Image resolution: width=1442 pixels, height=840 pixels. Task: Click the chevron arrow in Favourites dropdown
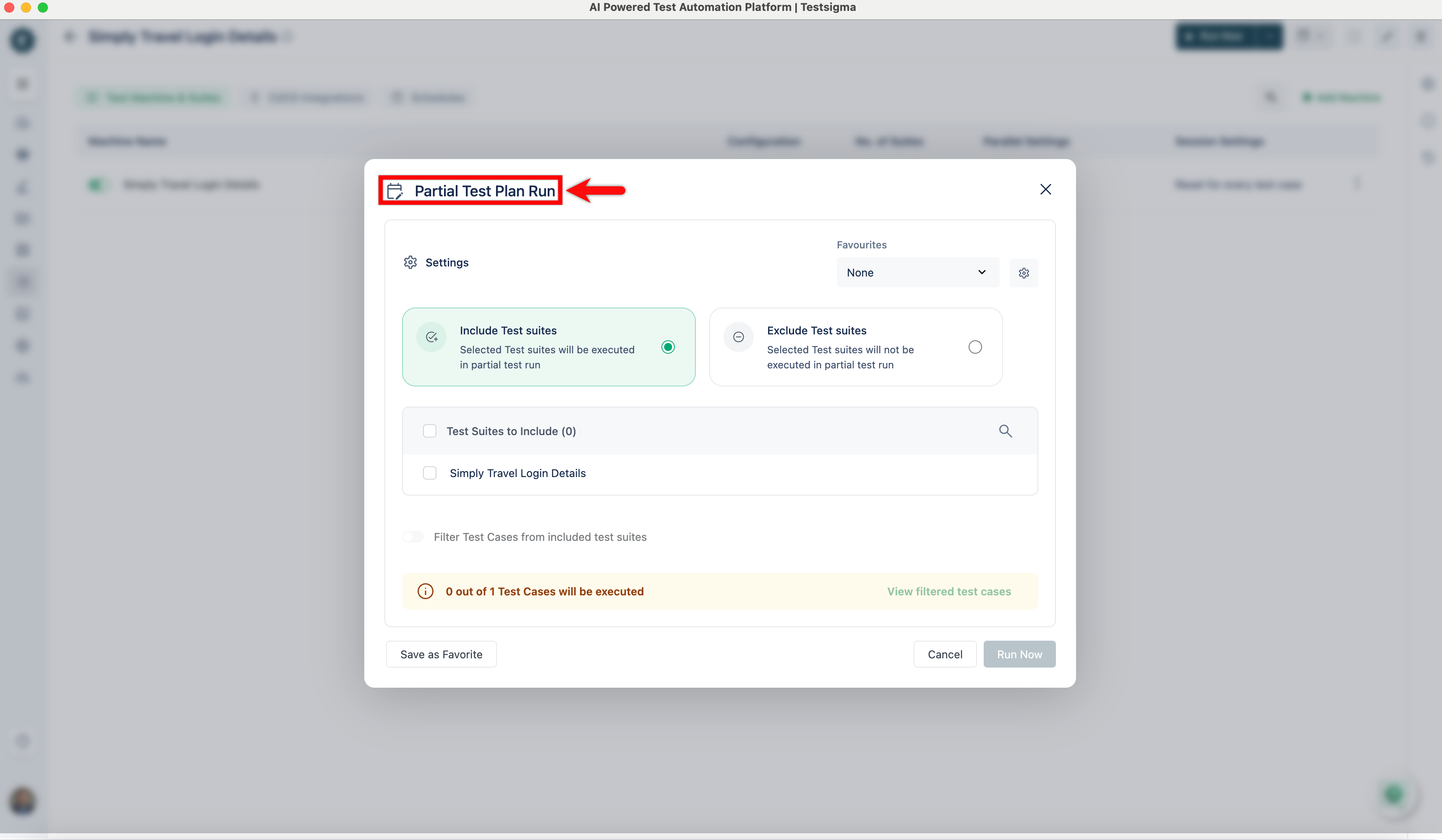982,272
